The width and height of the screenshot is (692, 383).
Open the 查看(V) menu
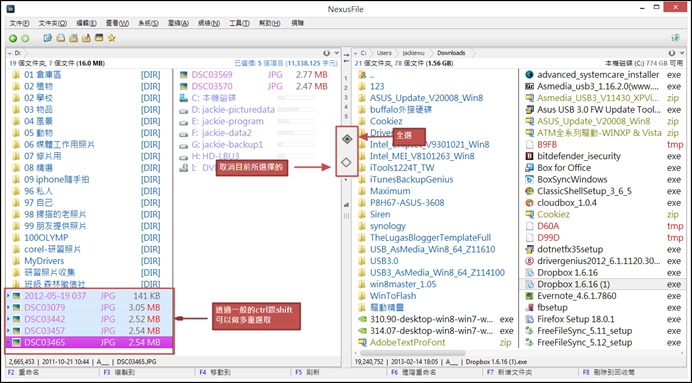click(x=117, y=23)
